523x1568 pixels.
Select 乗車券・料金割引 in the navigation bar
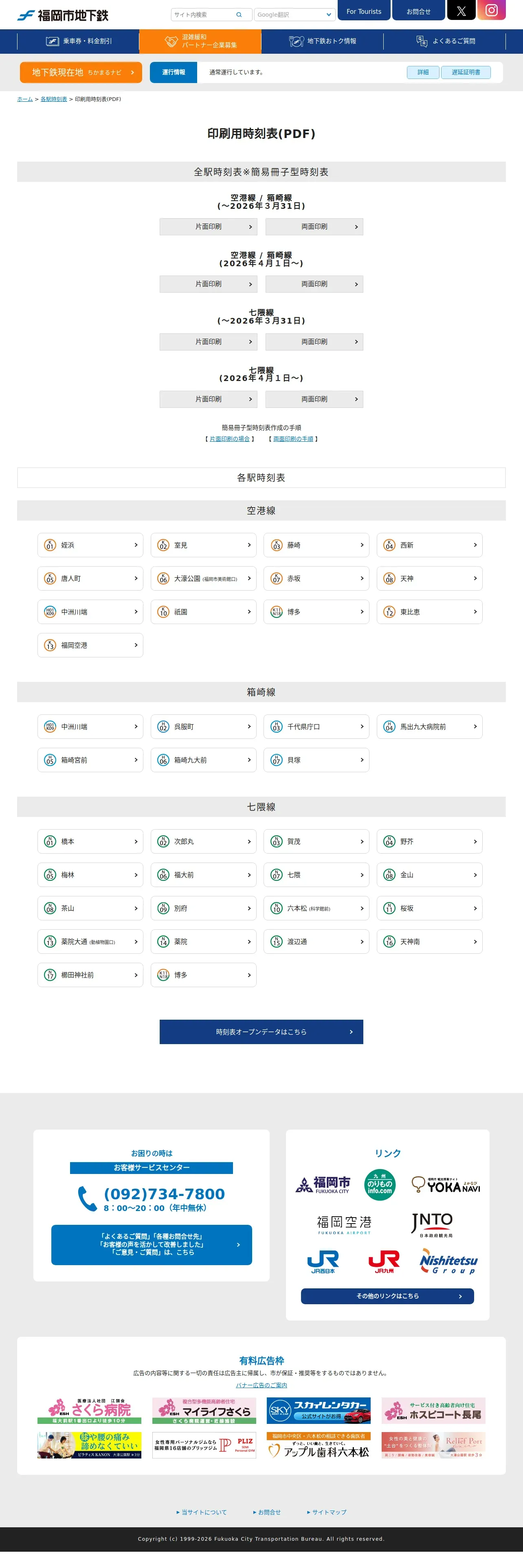click(x=79, y=42)
